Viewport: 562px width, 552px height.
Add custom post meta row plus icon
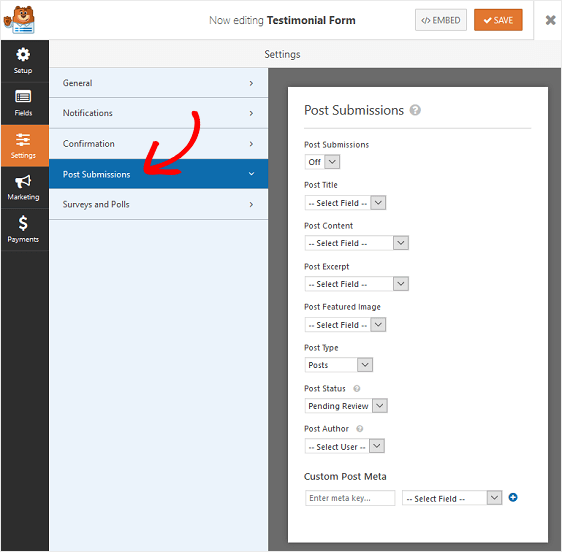click(x=513, y=498)
